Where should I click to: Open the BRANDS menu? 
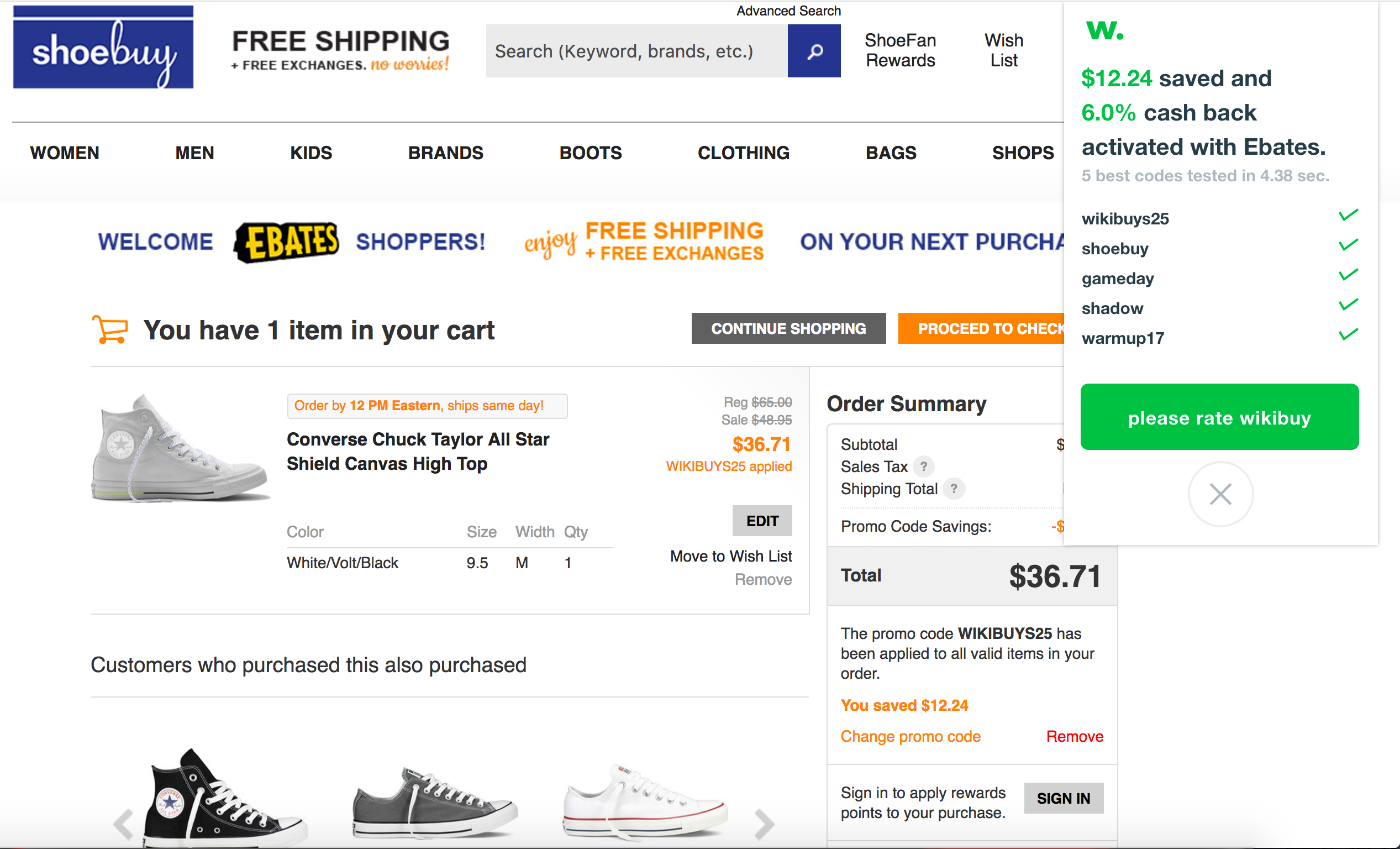point(445,153)
